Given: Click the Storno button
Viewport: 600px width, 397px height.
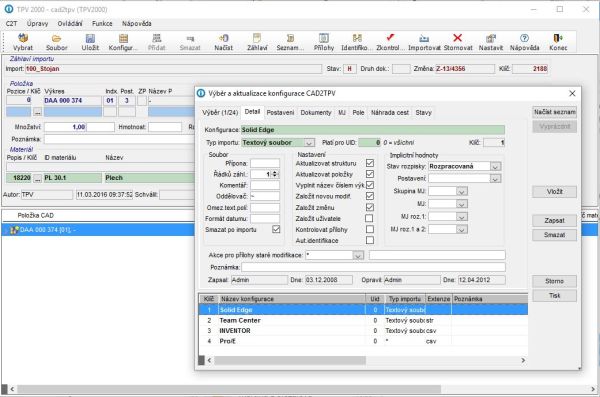Looking at the screenshot, I should (554, 281).
